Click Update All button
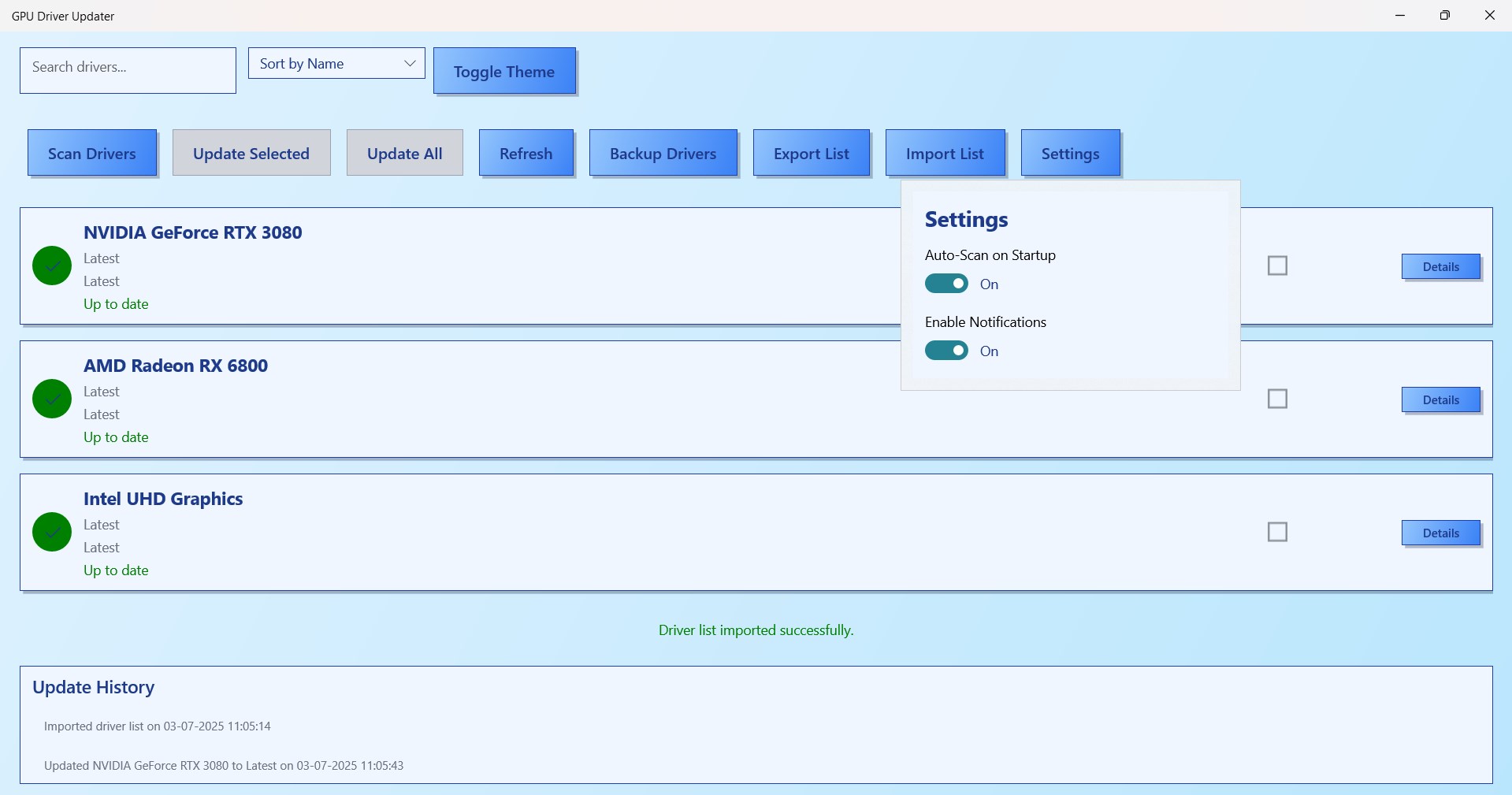Image resolution: width=1512 pixels, height=795 pixels. click(404, 153)
